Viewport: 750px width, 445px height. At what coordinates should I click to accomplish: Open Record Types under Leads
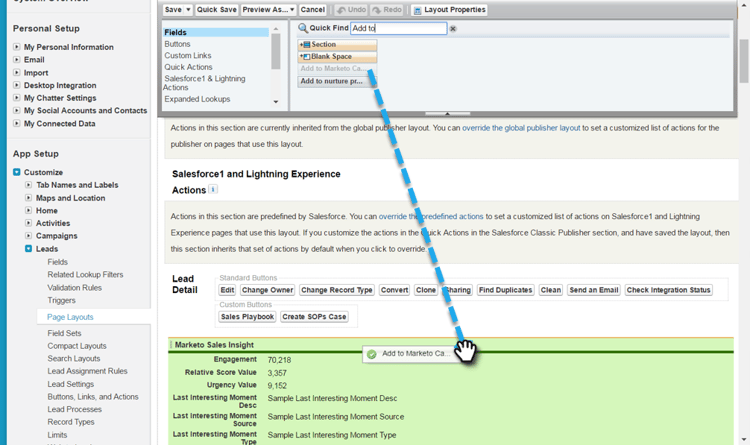[71, 422]
